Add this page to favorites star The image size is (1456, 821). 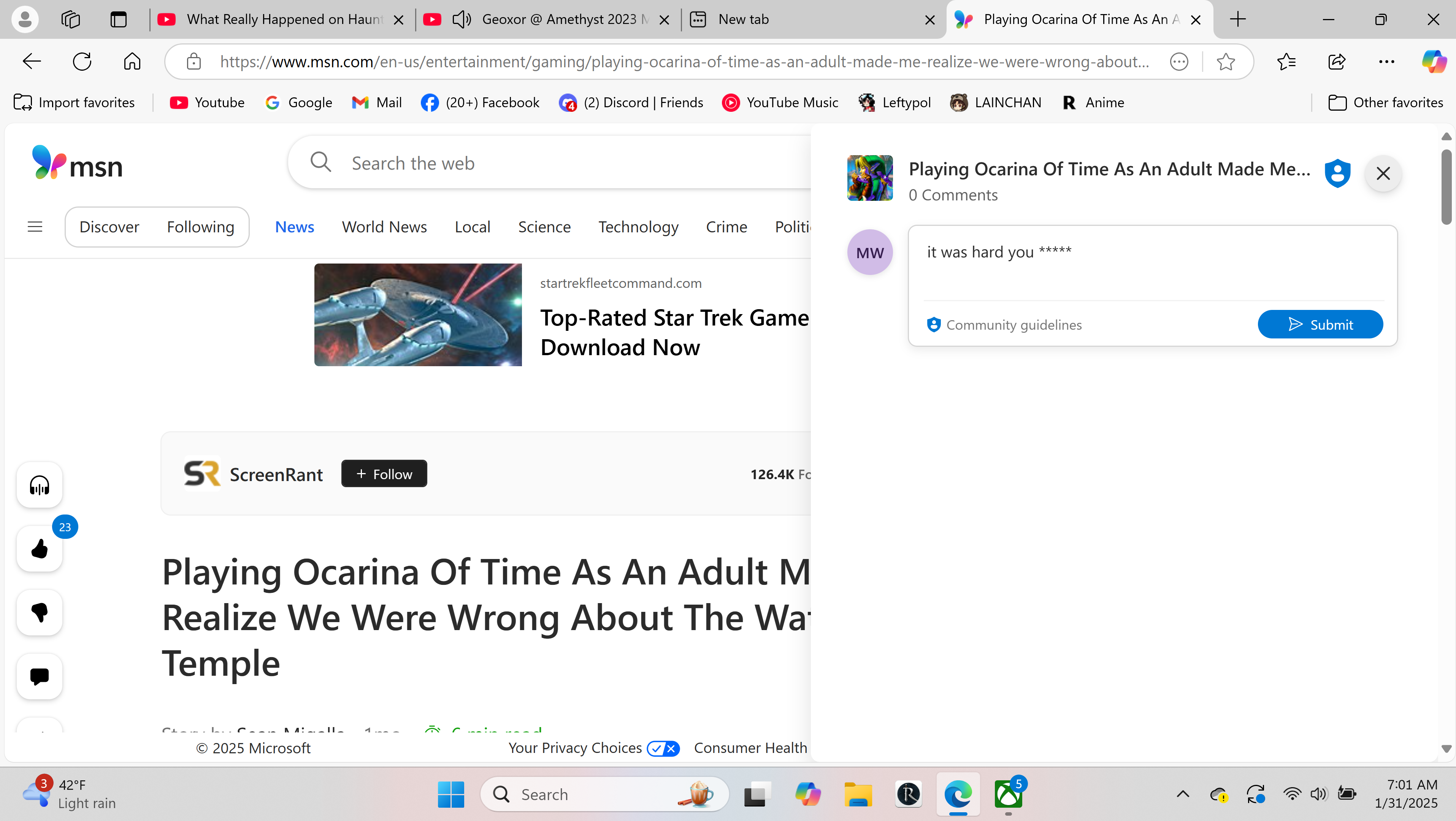(1225, 61)
